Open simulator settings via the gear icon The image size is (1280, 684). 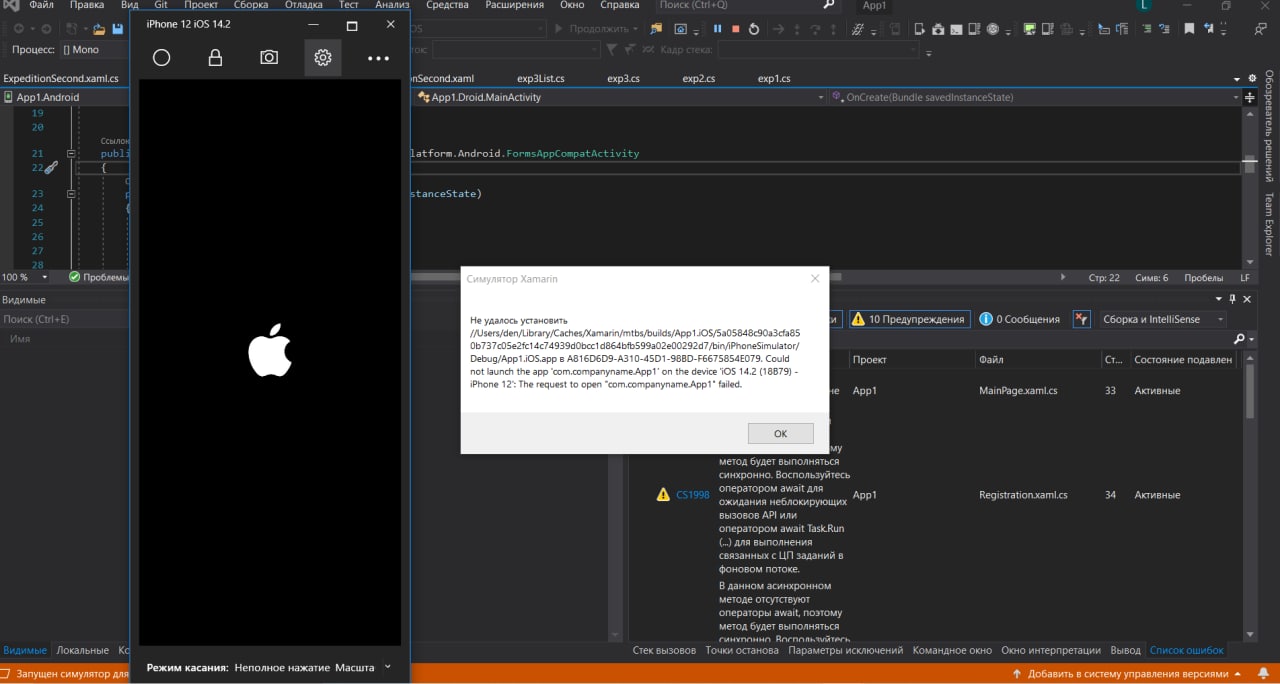323,58
